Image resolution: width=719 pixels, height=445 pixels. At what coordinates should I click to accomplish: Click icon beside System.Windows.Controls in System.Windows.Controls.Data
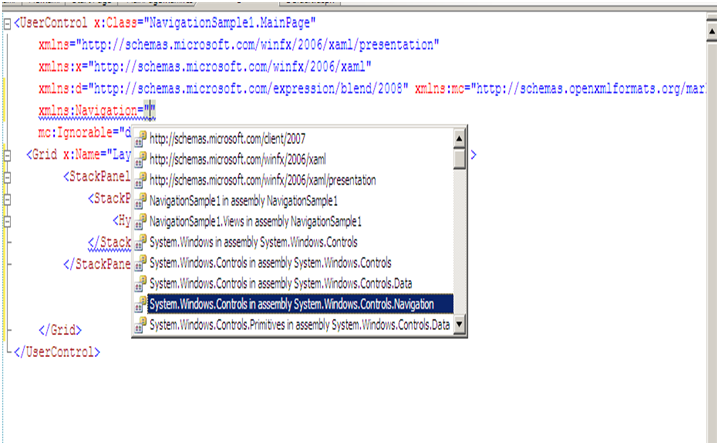[x=141, y=284]
